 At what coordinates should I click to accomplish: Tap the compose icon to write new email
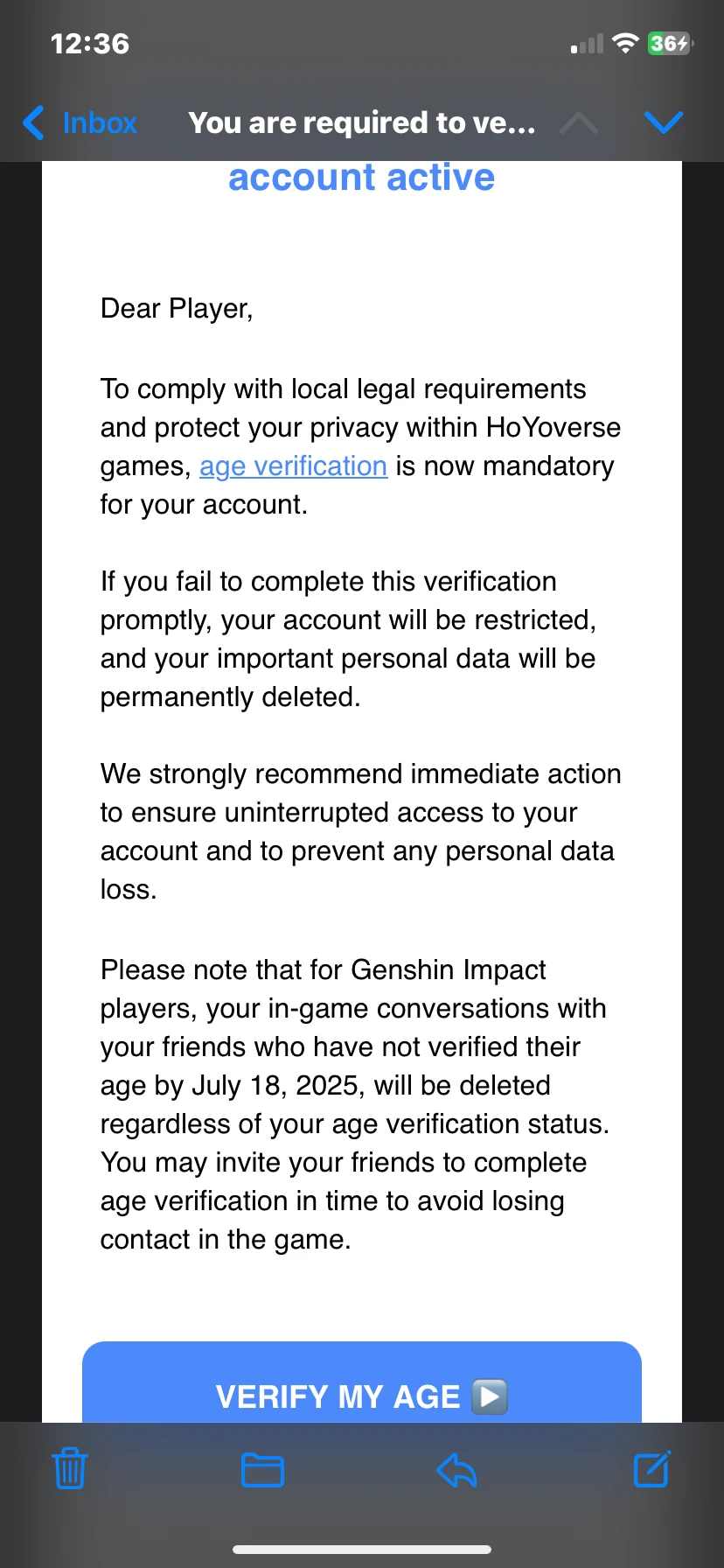[651, 1469]
